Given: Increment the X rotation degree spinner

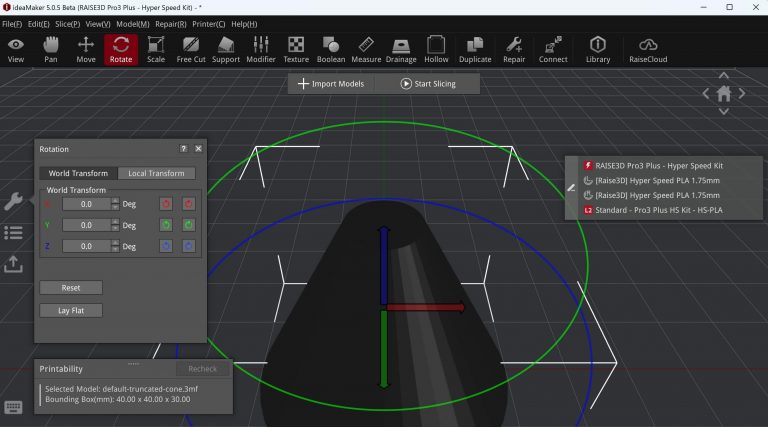Looking at the screenshot, I should click(115, 200).
